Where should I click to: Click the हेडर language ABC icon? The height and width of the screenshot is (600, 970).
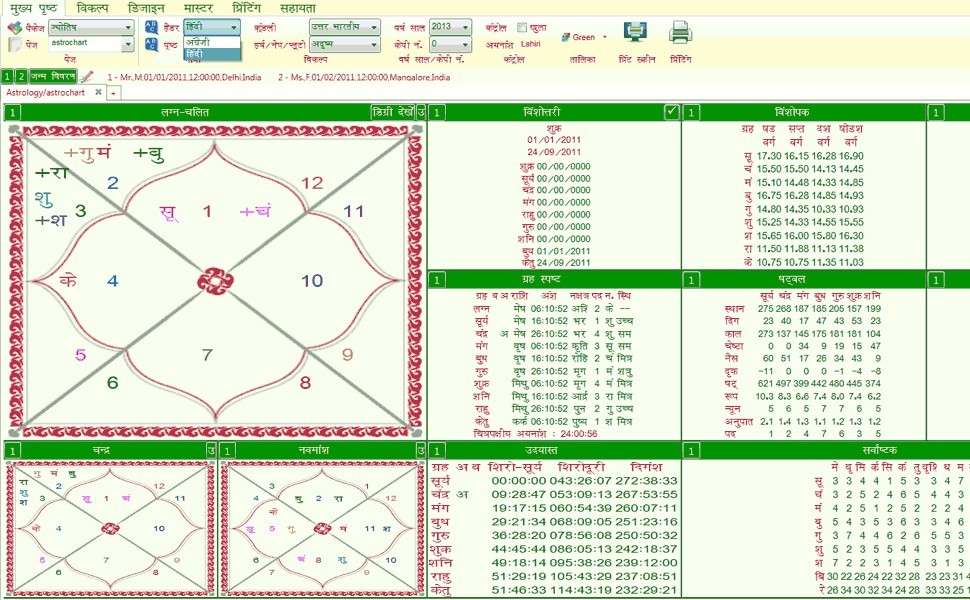(152, 27)
